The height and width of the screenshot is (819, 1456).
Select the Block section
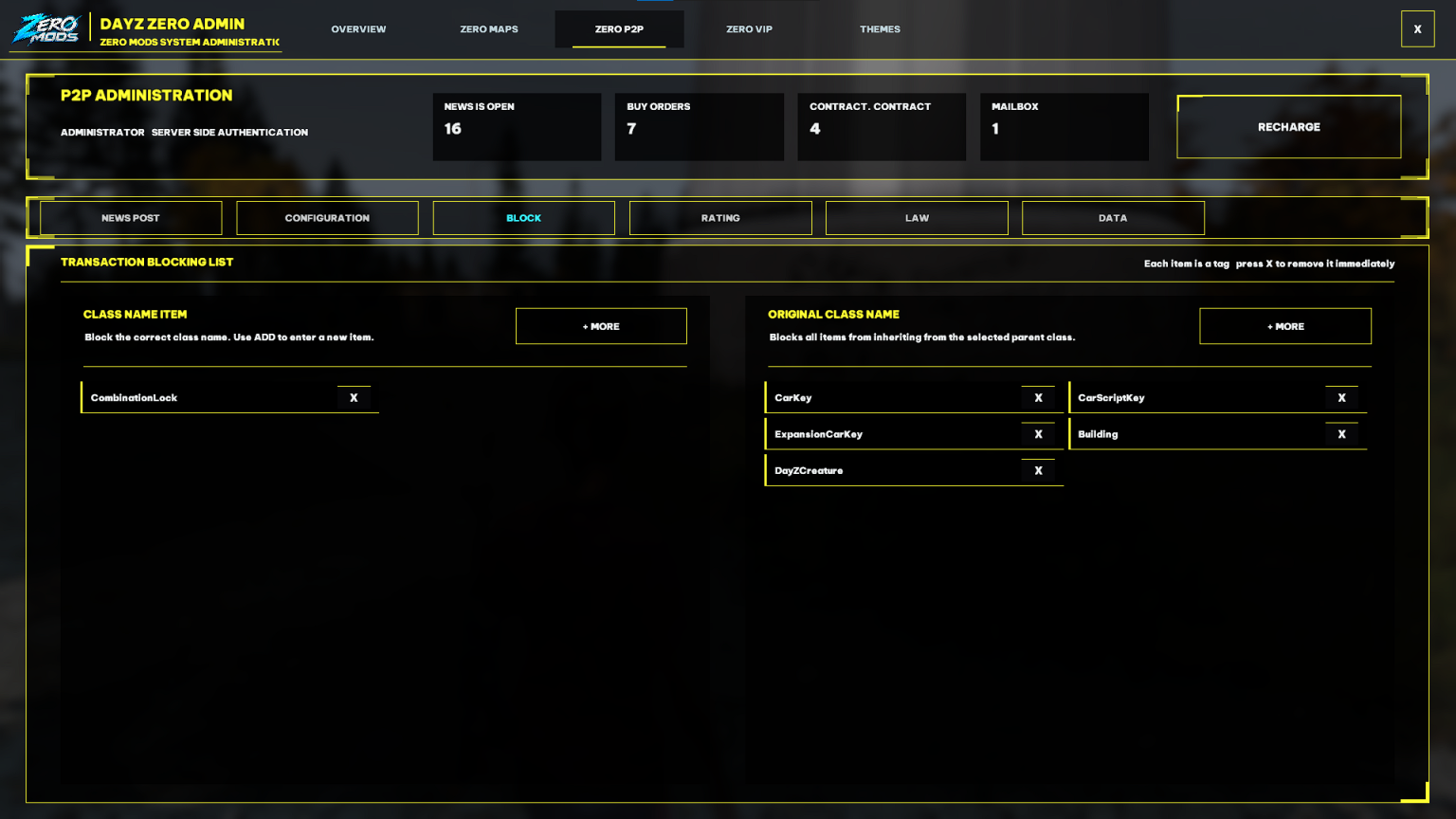(523, 218)
